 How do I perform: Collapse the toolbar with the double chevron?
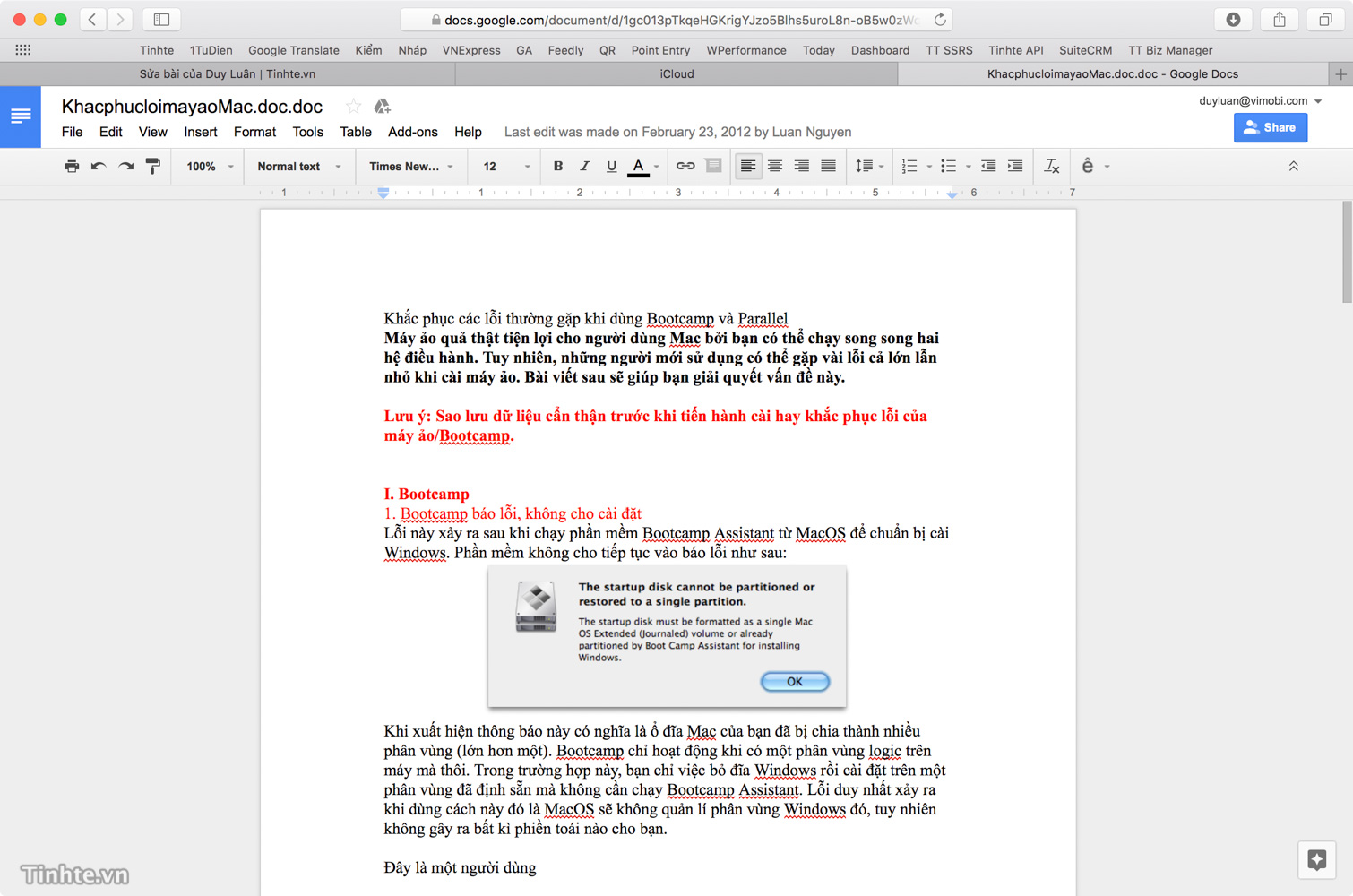[1294, 166]
